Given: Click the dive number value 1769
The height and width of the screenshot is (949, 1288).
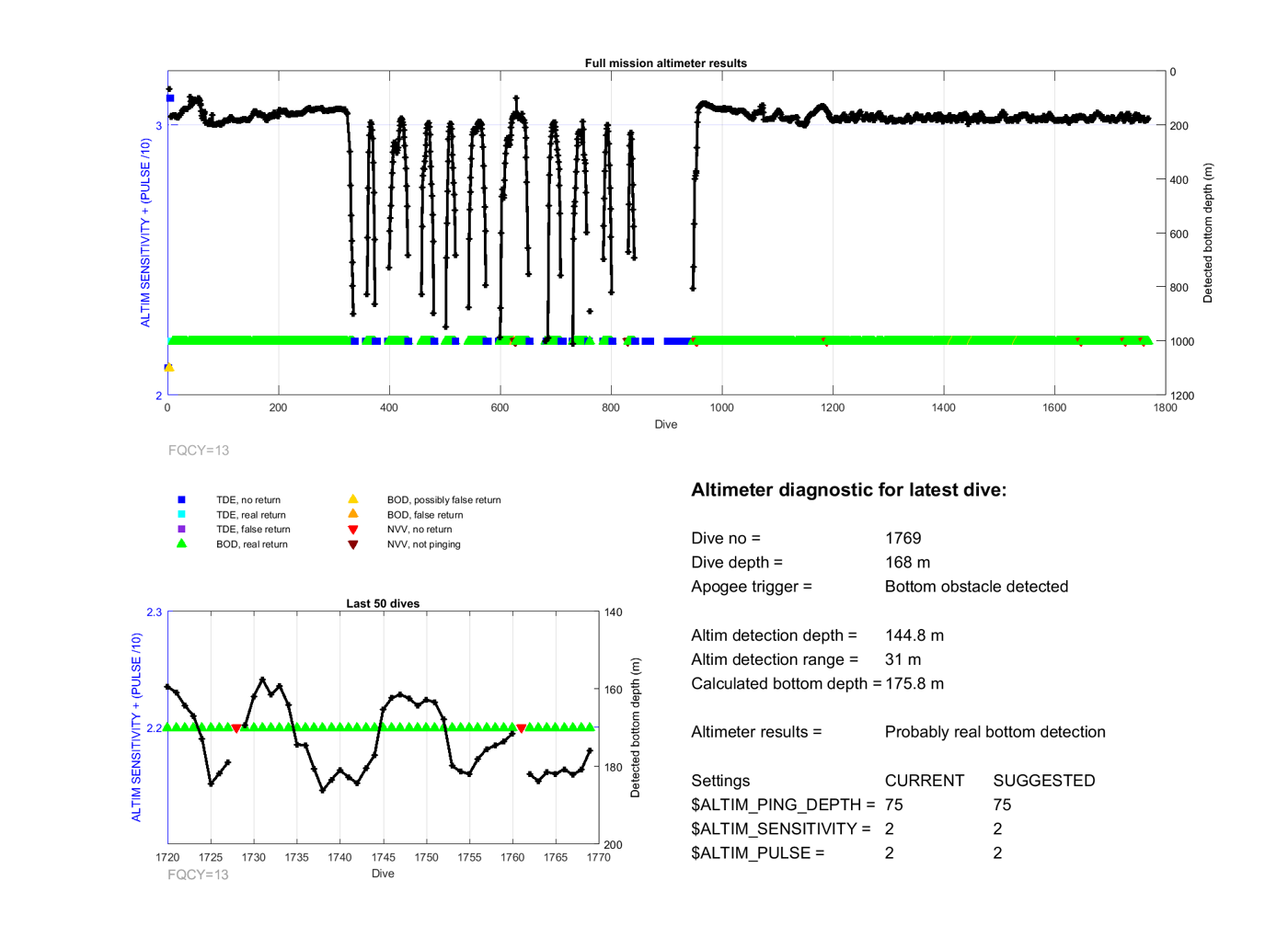Looking at the screenshot, I should tap(903, 538).
